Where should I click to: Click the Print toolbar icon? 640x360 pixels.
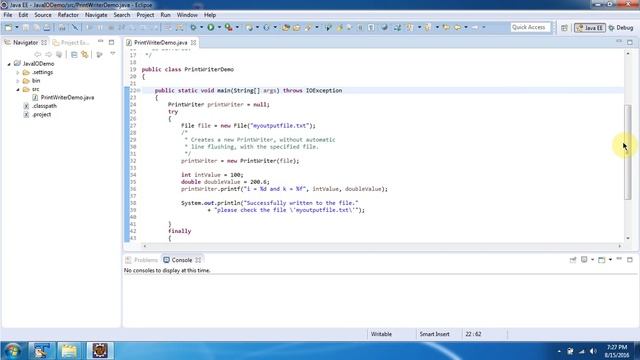pyautogui.click(x=47, y=27)
